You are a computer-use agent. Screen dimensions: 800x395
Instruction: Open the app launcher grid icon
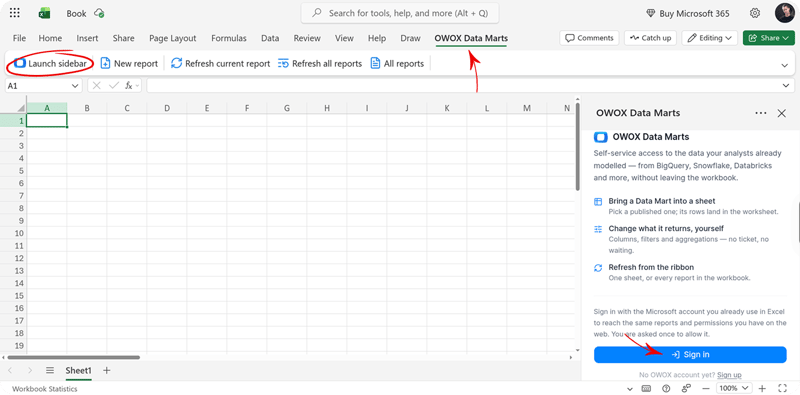(x=15, y=14)
